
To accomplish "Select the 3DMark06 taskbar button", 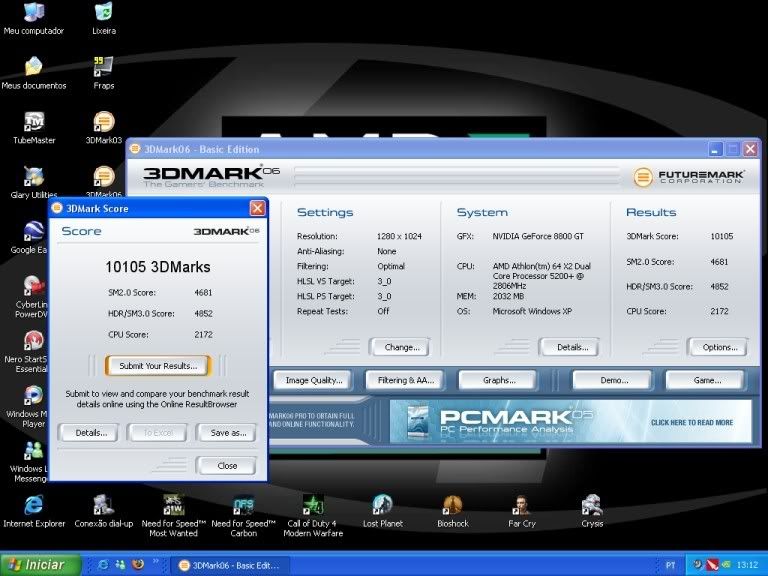I will pos(230,565).
